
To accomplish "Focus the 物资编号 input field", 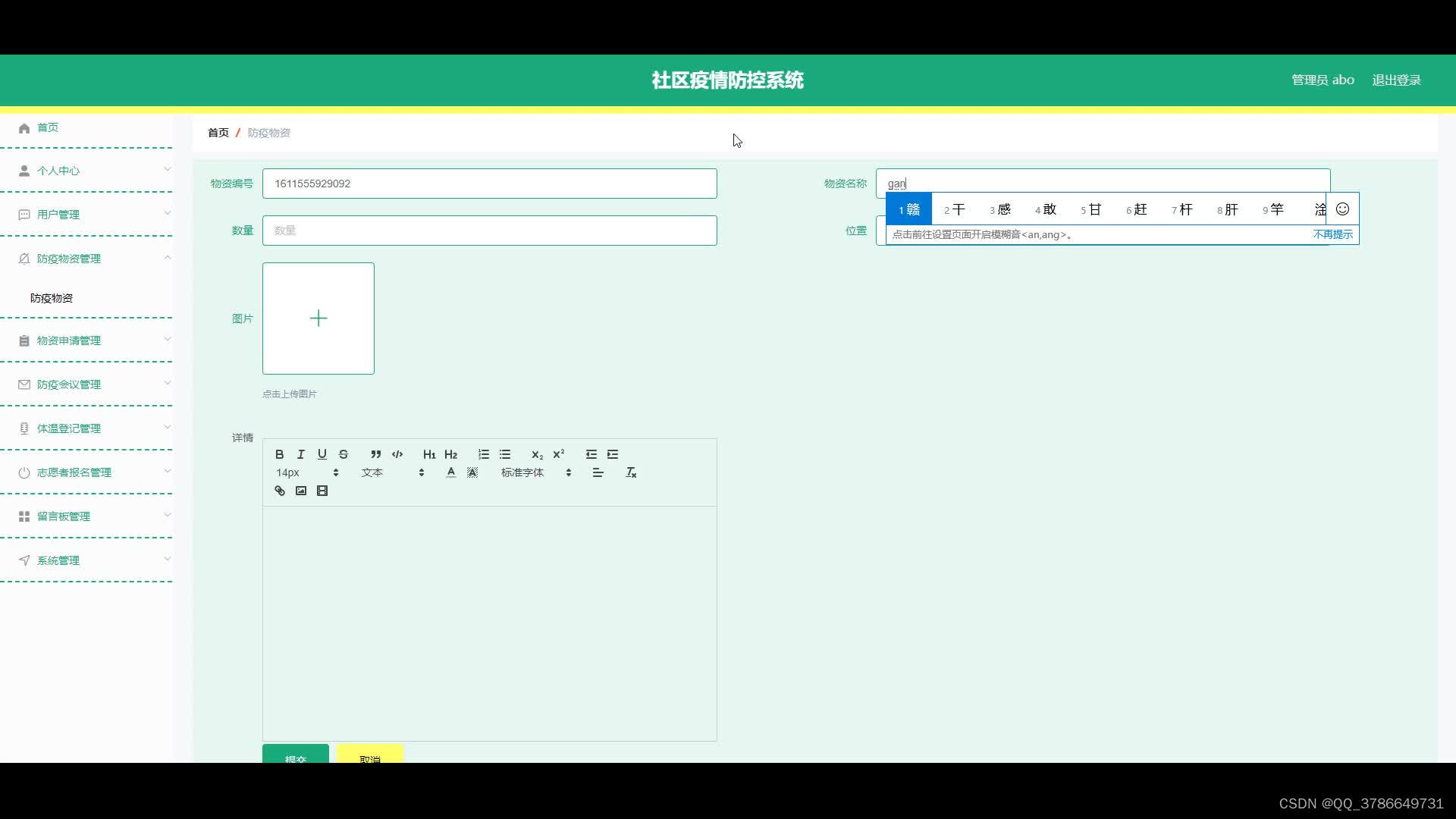I will click(490, 184).
